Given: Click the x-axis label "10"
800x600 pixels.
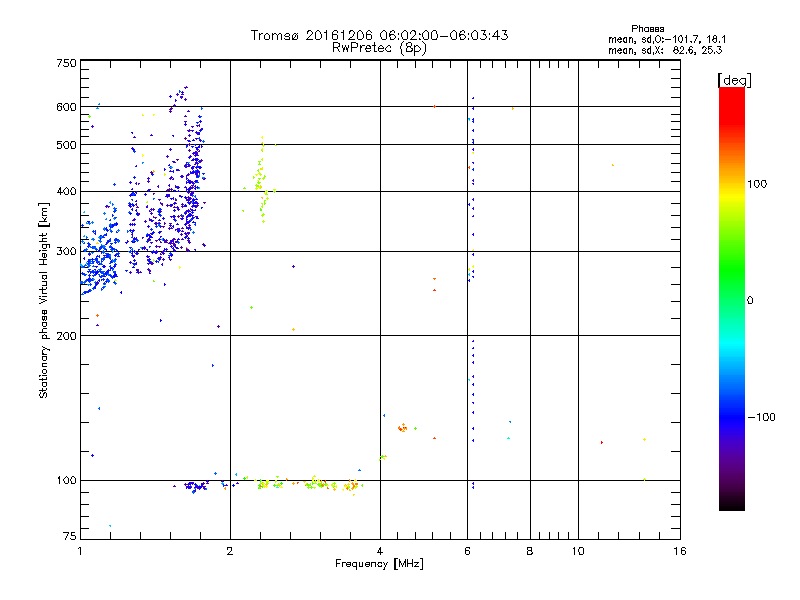Looking at the screenshot, I should (x=578, y=552).
